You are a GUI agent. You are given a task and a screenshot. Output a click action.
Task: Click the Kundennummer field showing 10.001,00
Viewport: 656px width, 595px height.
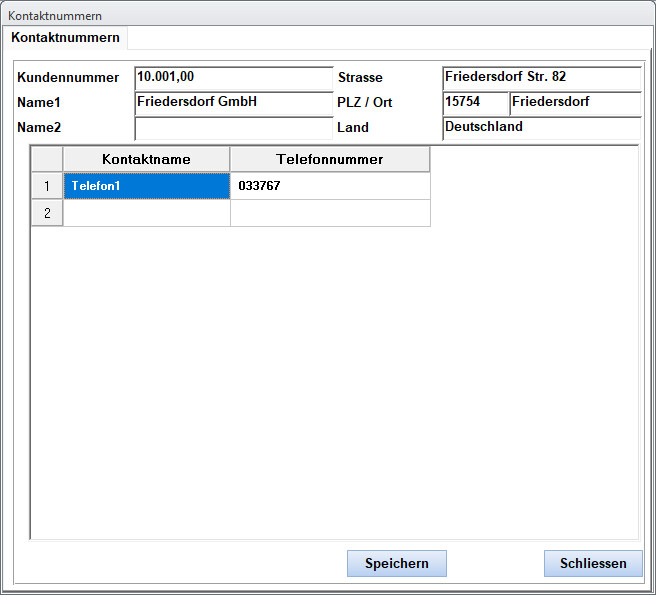click(233, 77)
